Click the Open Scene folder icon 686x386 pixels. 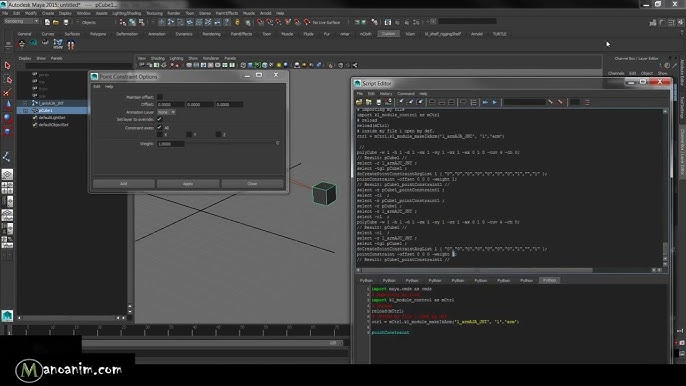pos(56,22)
